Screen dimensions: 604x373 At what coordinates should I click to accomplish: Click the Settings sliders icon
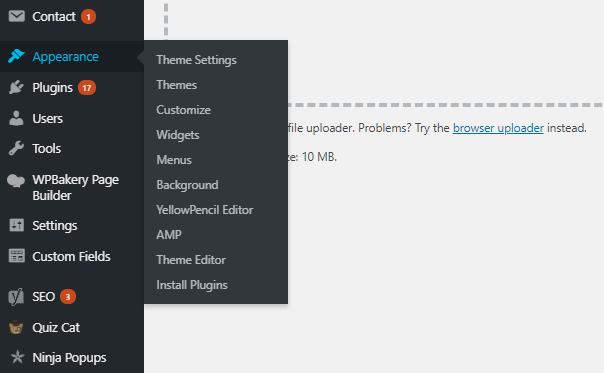point(17,225)
